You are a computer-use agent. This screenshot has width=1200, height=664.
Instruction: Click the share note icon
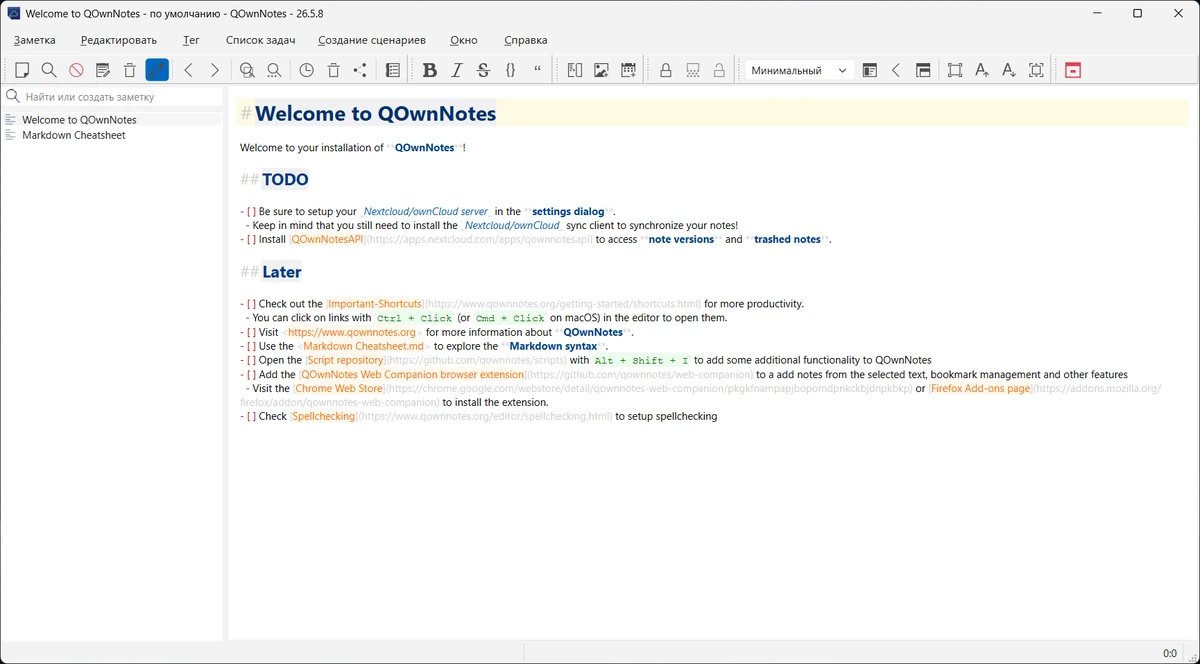360,70
